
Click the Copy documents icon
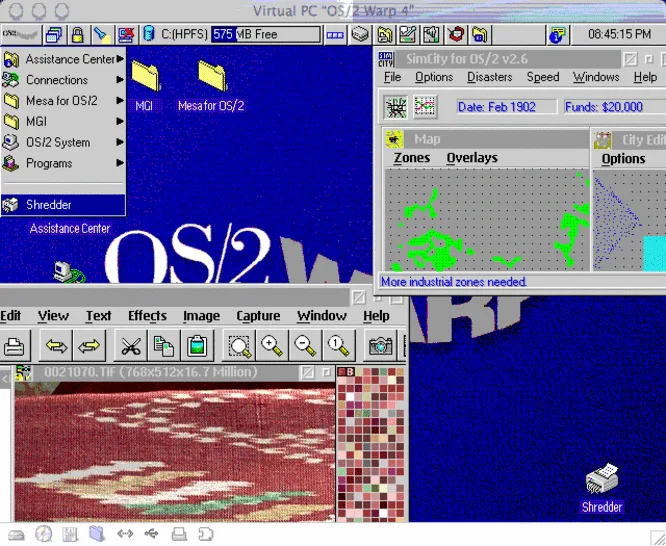click(x=164, y=346)
